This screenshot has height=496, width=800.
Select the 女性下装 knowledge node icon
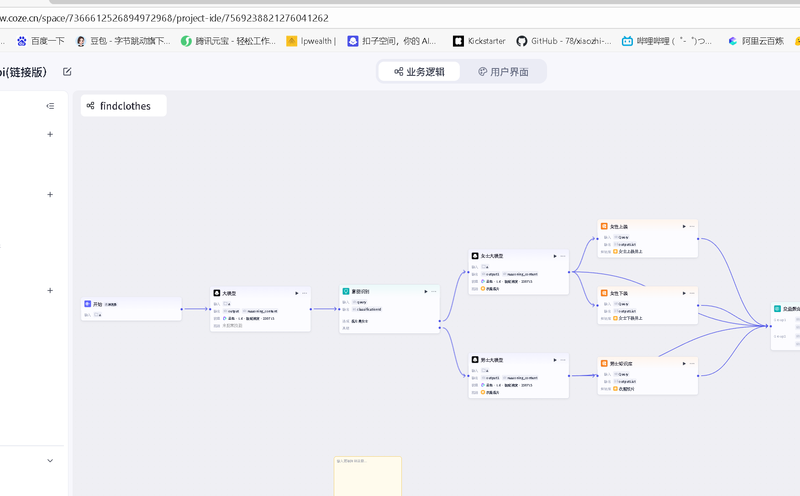coord(604,293)
